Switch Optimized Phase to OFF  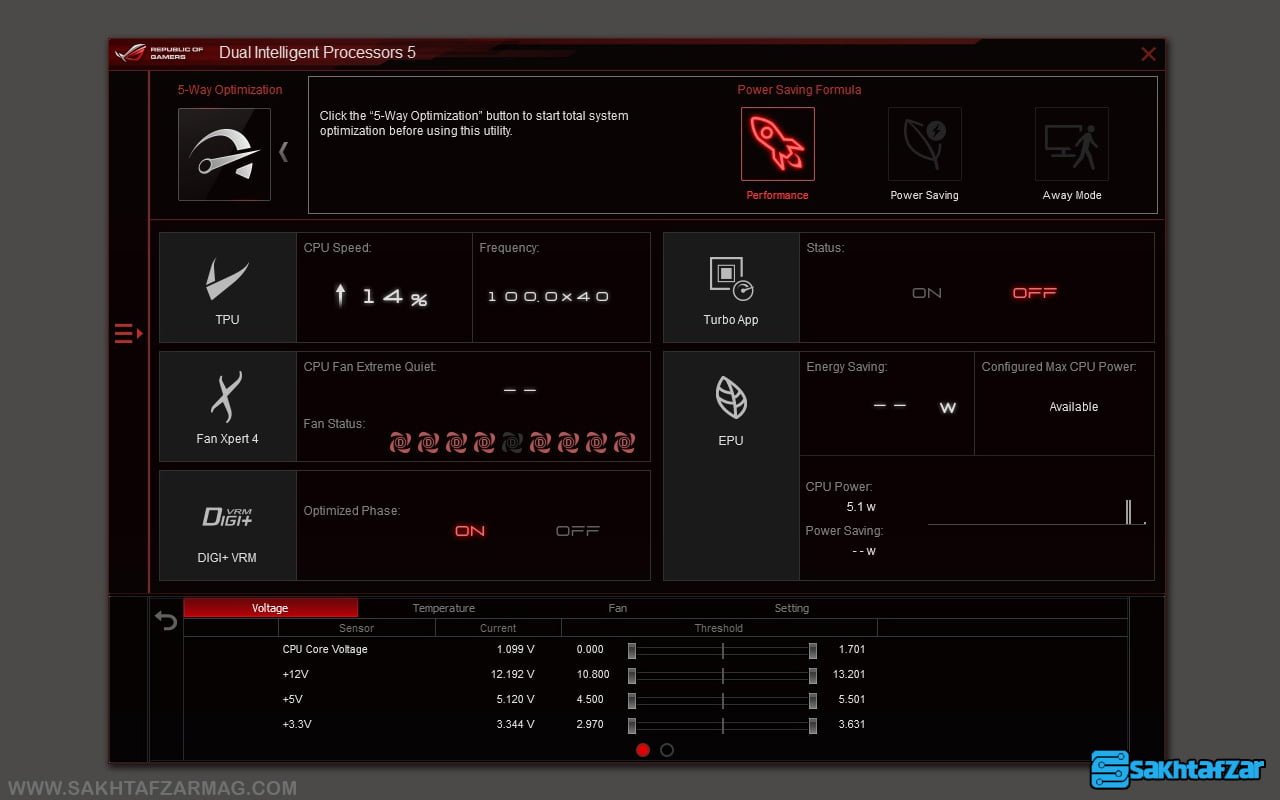pos(578,531)
